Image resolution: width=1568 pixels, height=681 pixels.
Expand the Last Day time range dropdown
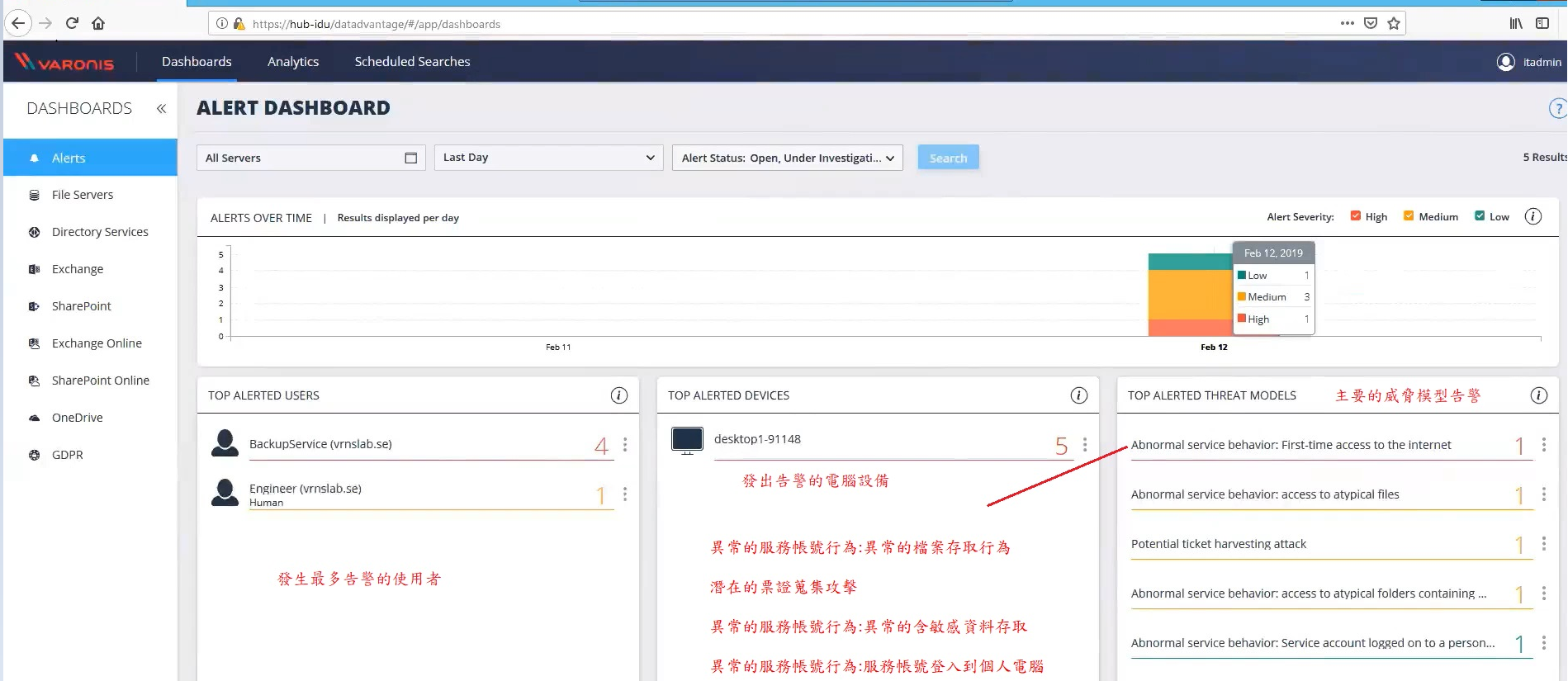click(548, 158)
